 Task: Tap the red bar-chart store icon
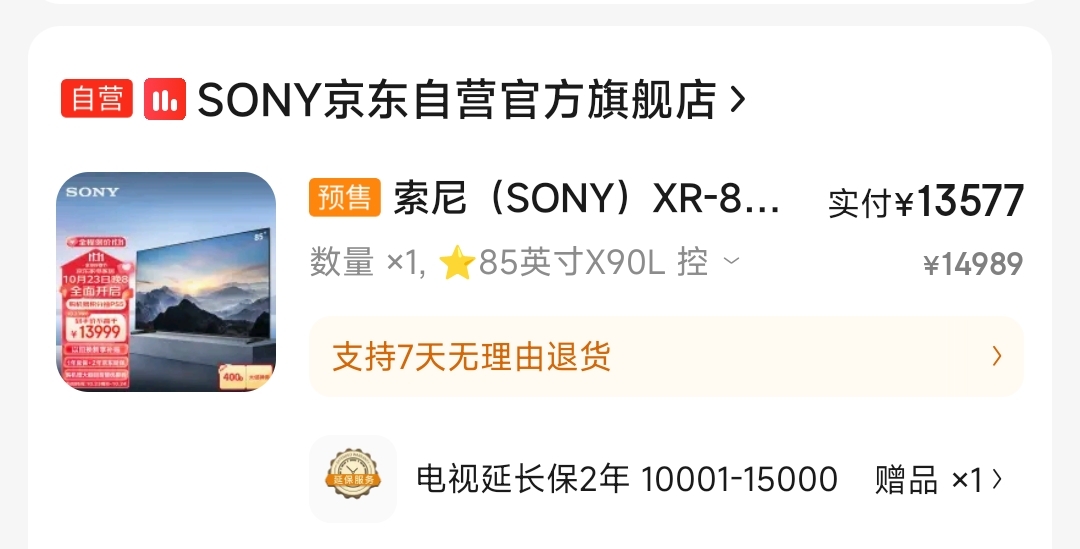(x=165, y=99)
